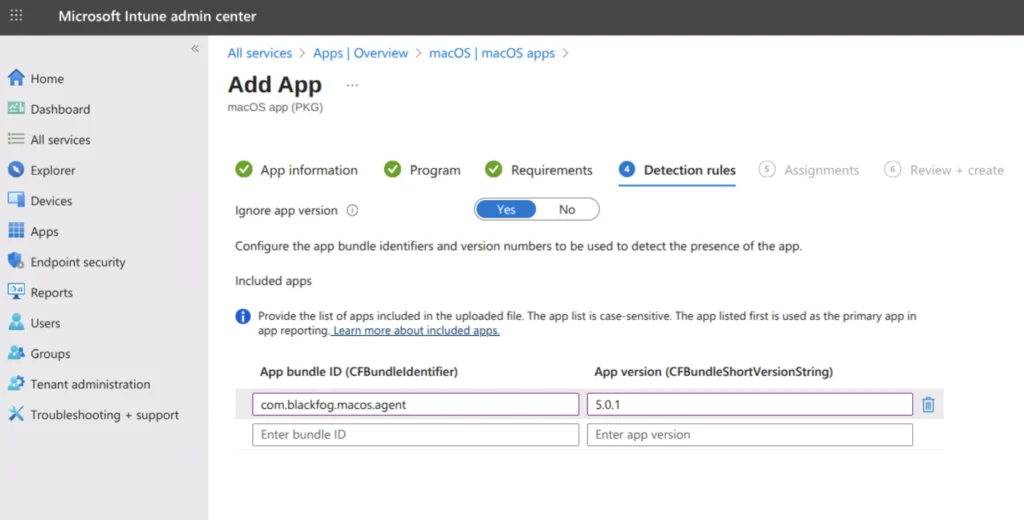Click the Users person icon
1024x520 pixels.
[x=16, y=322]
